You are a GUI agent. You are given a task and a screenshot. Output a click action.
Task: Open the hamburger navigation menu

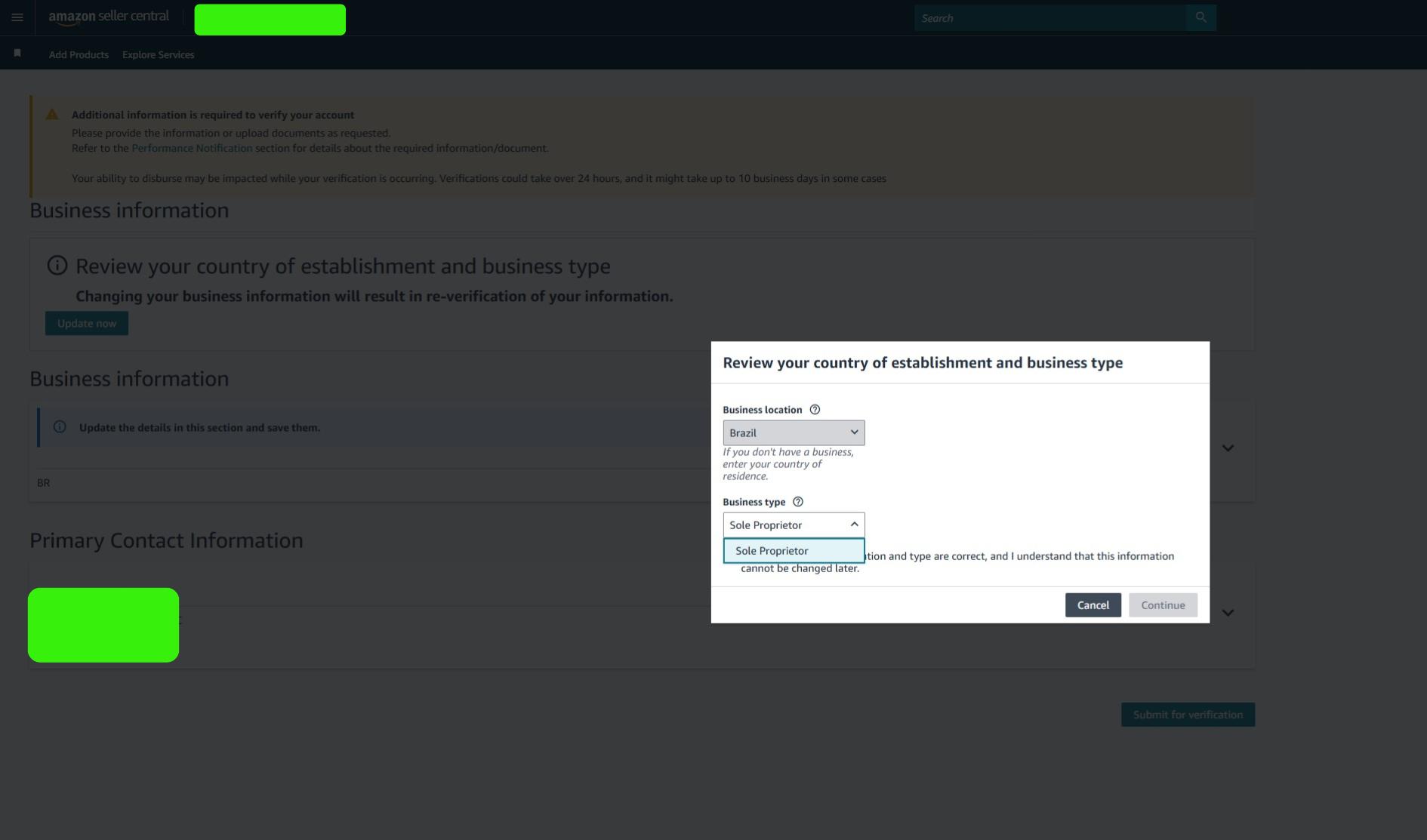point(17,17)
